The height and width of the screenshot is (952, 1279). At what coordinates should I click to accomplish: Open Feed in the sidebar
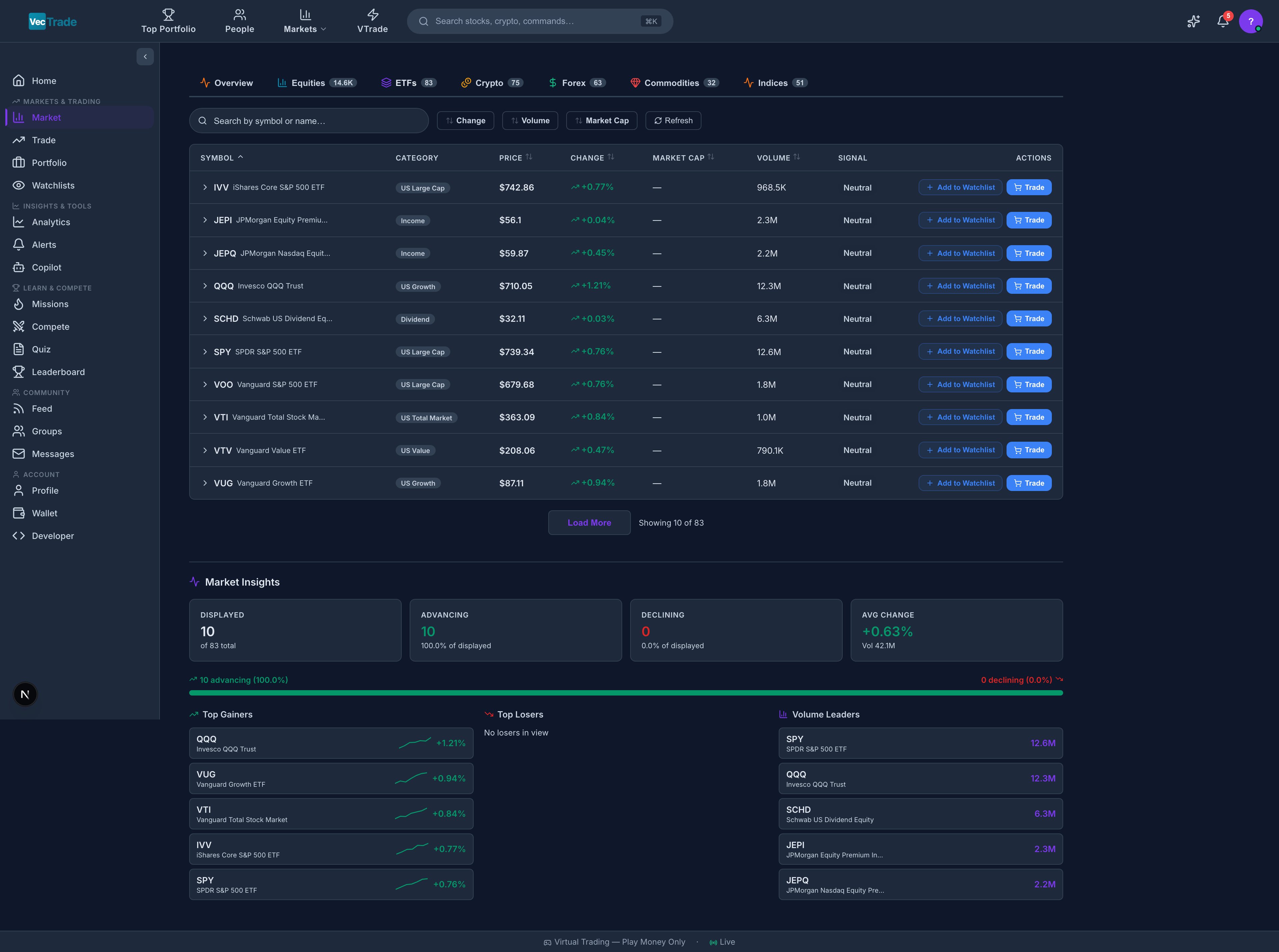(80, 409)
